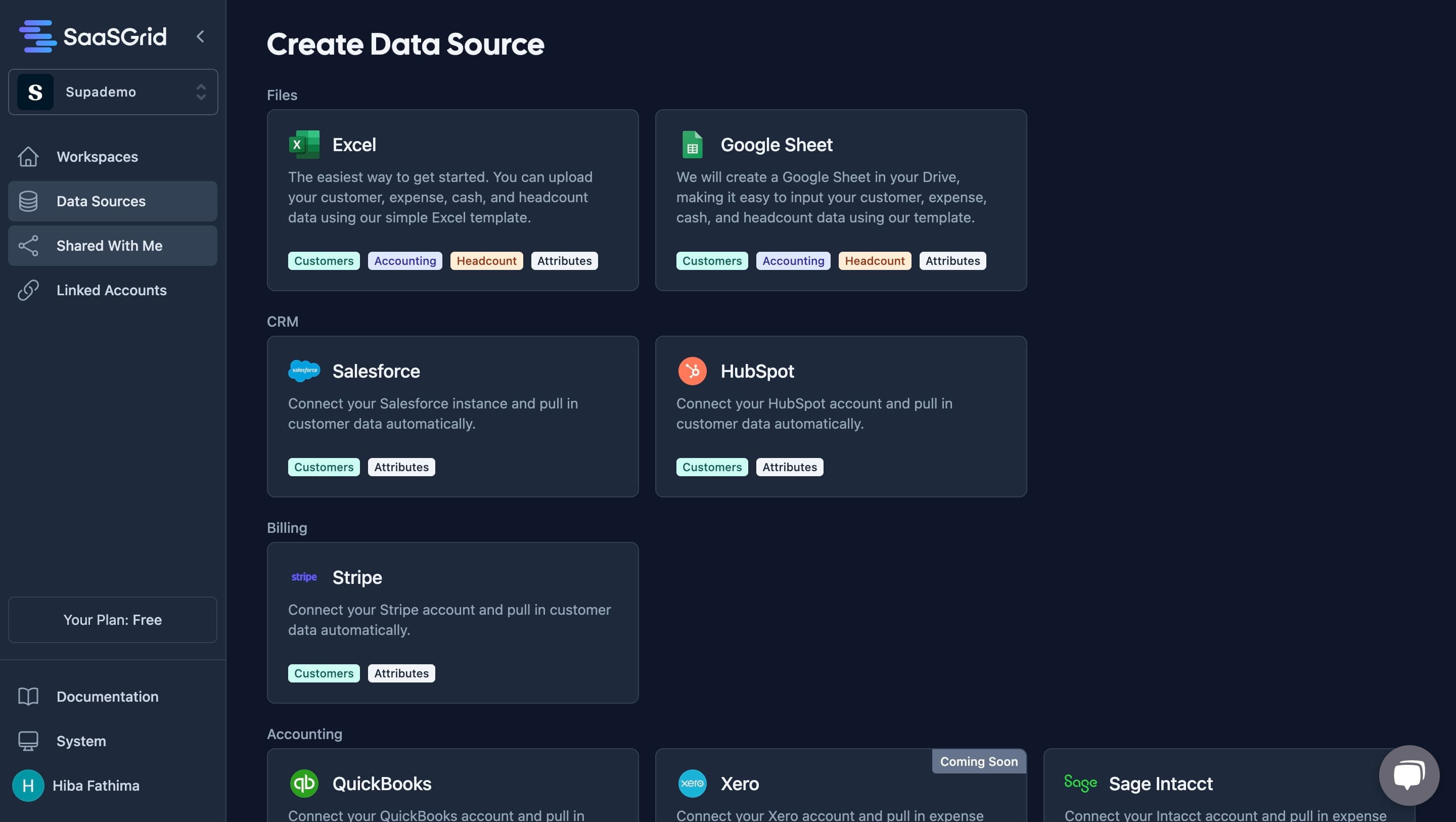Click the Attributes tag on Salesforce card
1456x822 pixels.
click(x=402, y=468)
